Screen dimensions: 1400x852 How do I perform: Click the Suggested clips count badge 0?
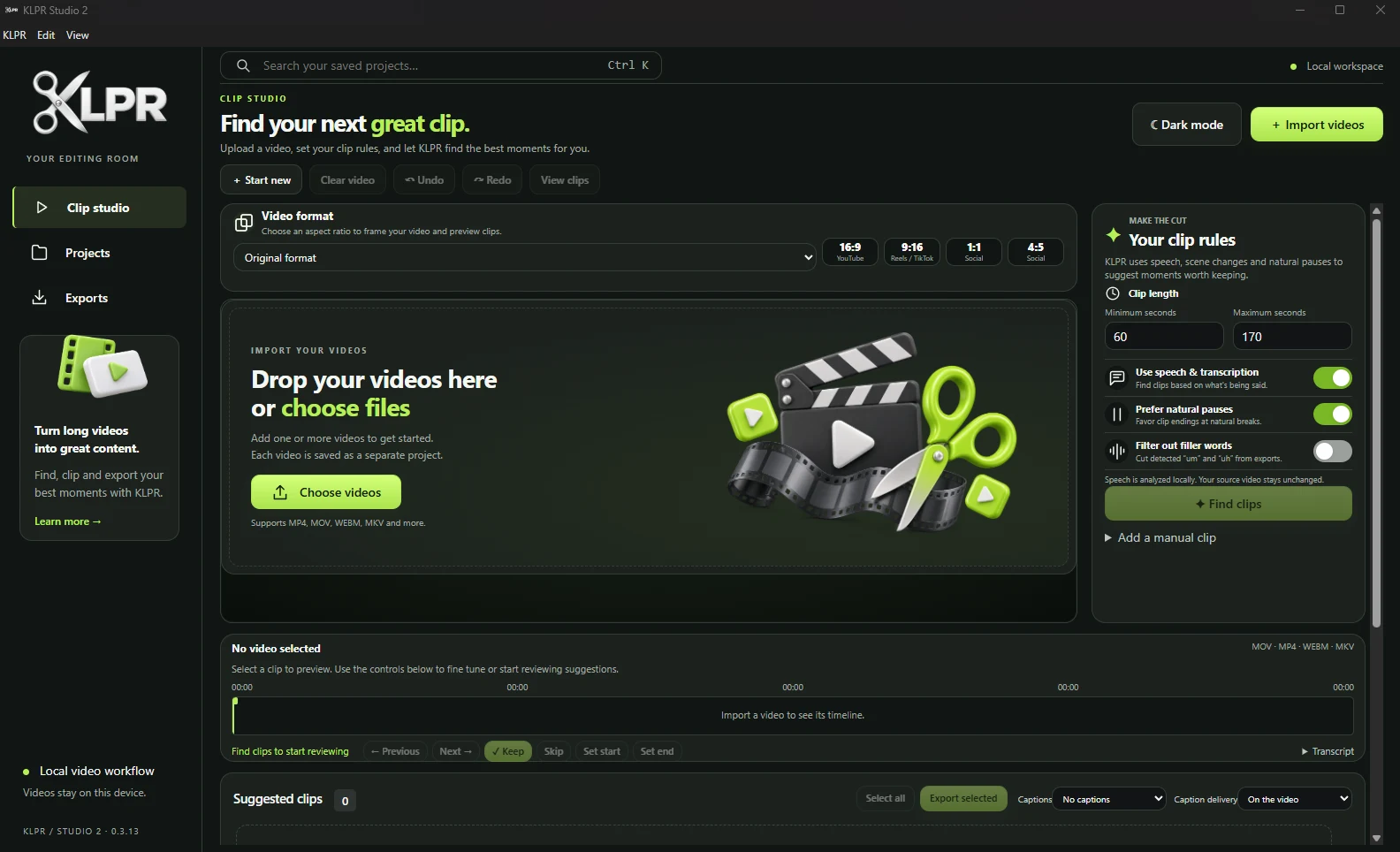(345, 801)
